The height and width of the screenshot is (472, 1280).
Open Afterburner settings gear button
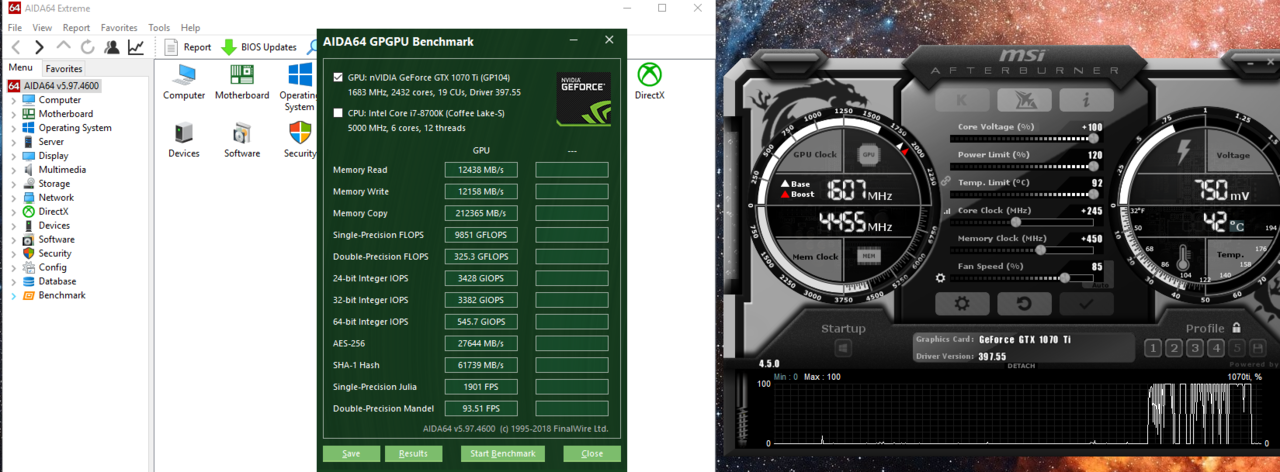pyautogui.click(x=961, y=303)
